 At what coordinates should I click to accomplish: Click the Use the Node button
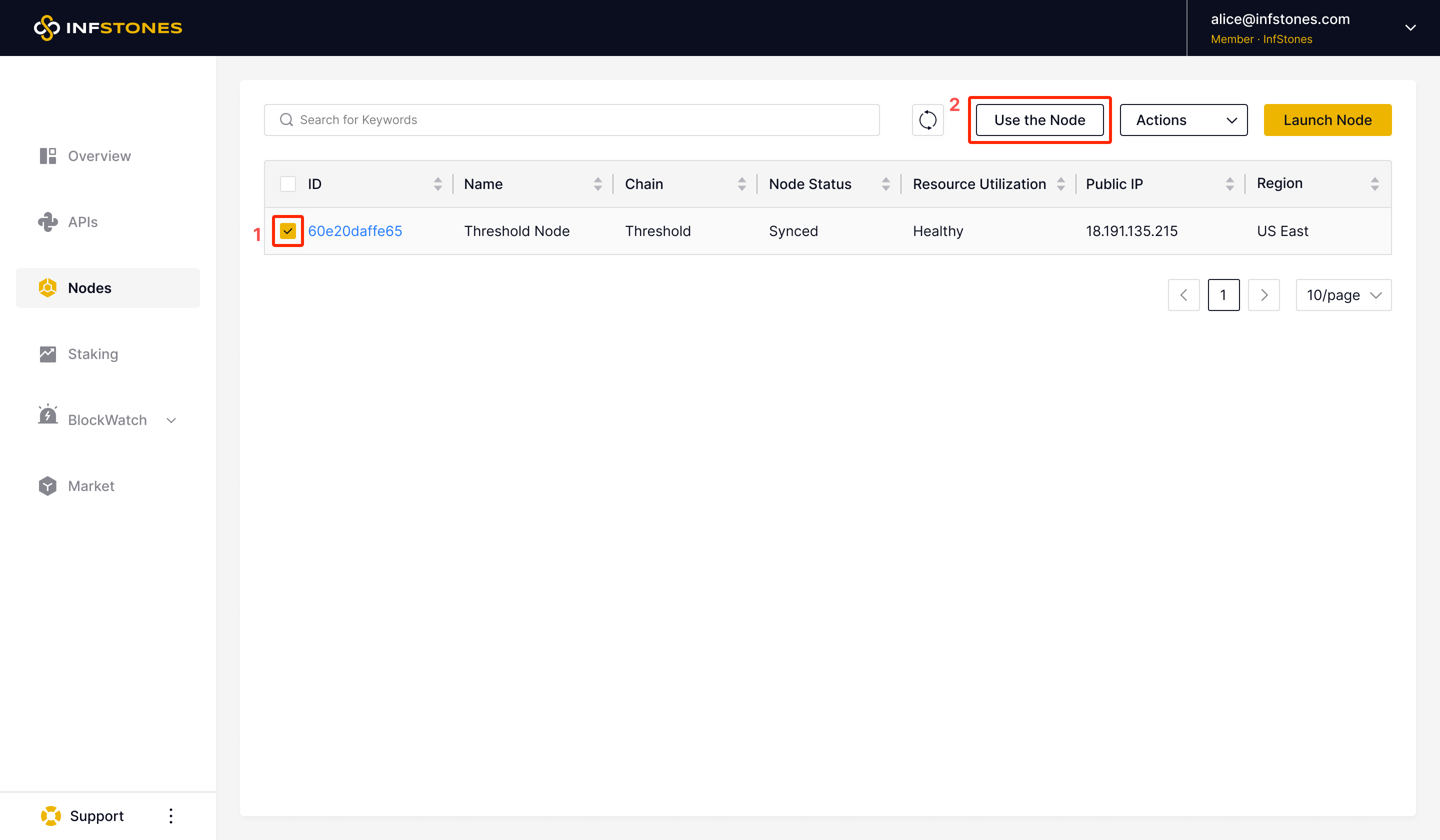click(x=1039, y=120)
